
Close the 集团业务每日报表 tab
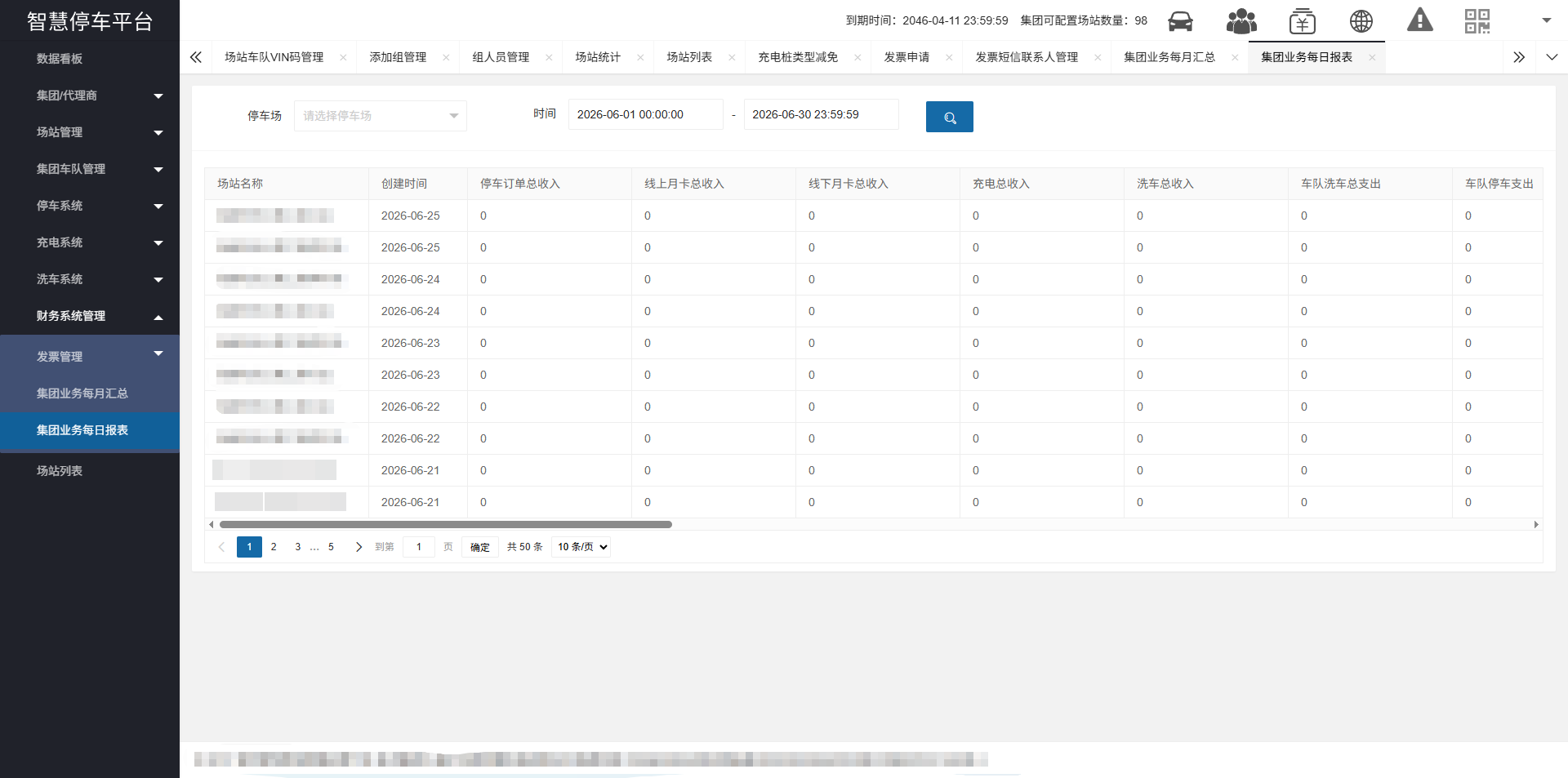click(x=1372, y=57)
